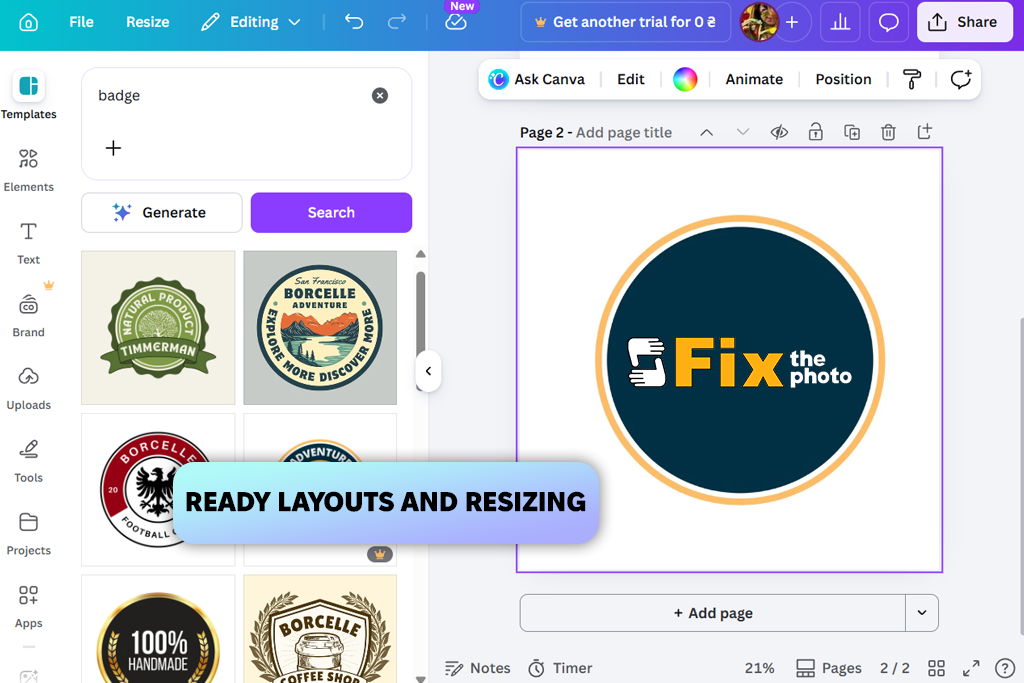Image resolution: width=1024 pixels, height=683 pixels.
Task: Add a comment with bubble-plus icon
Action: (961, 80)
